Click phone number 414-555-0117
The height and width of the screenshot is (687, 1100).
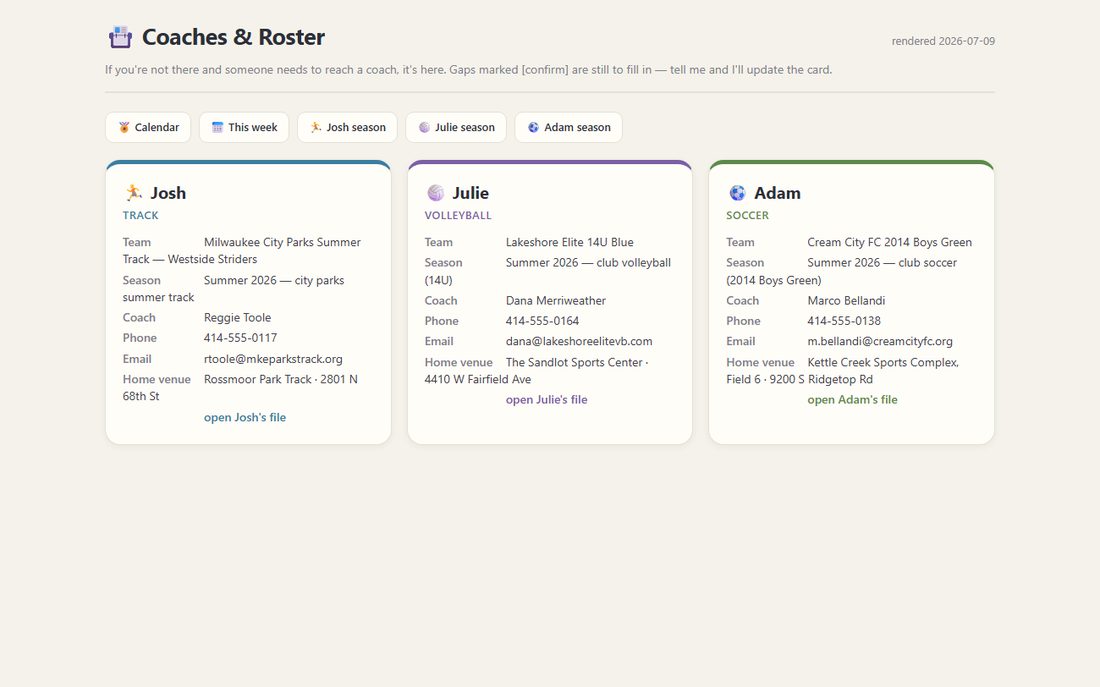click(x=240, y=338)
